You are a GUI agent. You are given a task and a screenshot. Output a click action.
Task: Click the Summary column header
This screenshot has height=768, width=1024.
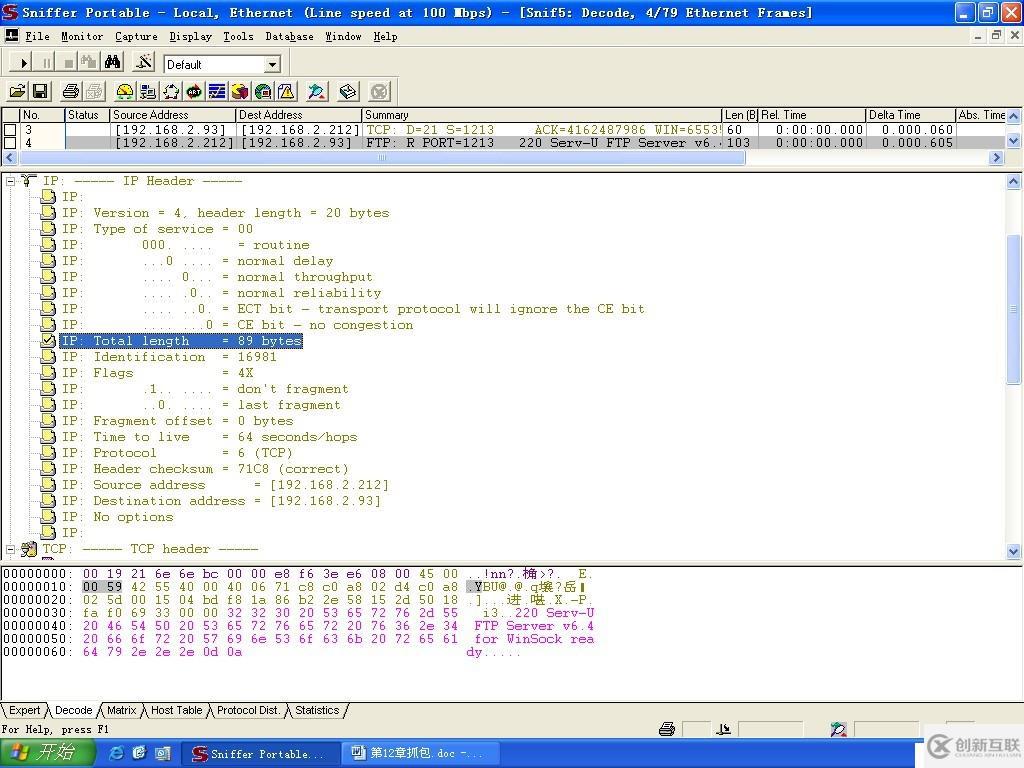coord(541,115)
